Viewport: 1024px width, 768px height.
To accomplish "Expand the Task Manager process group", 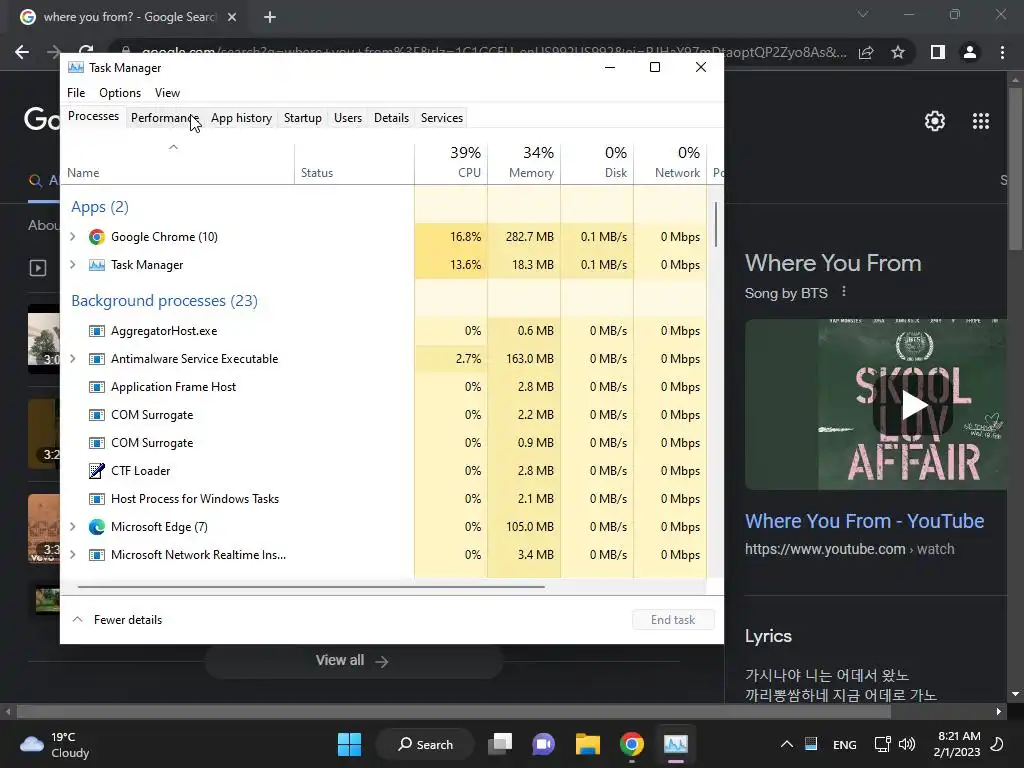I will [x=72, y=265].
